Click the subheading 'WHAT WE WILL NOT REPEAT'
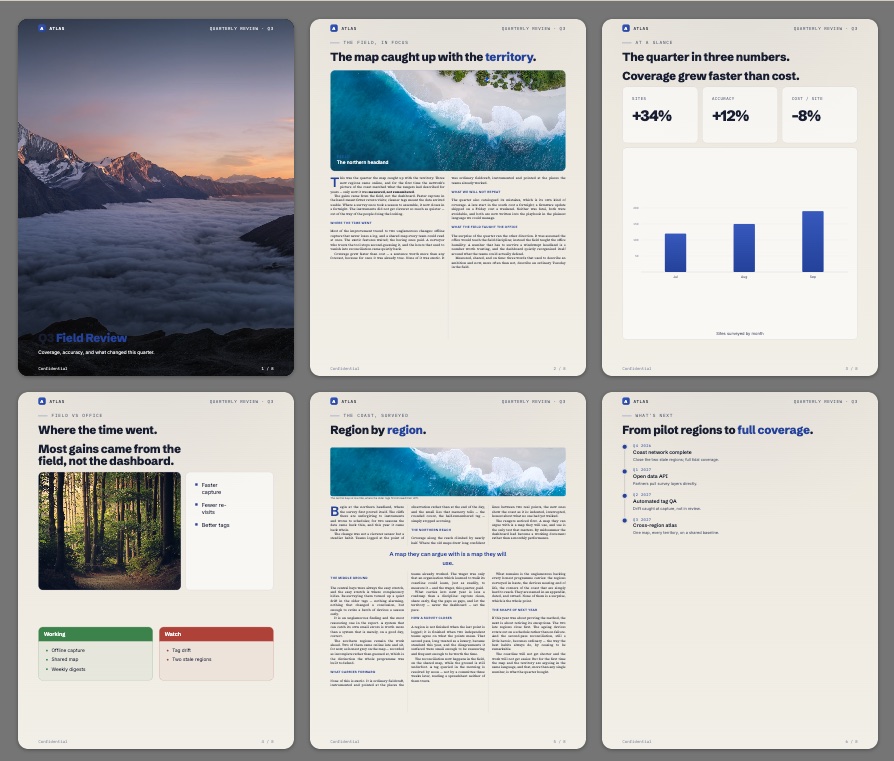The image size is (894, 761). (476, 192)
